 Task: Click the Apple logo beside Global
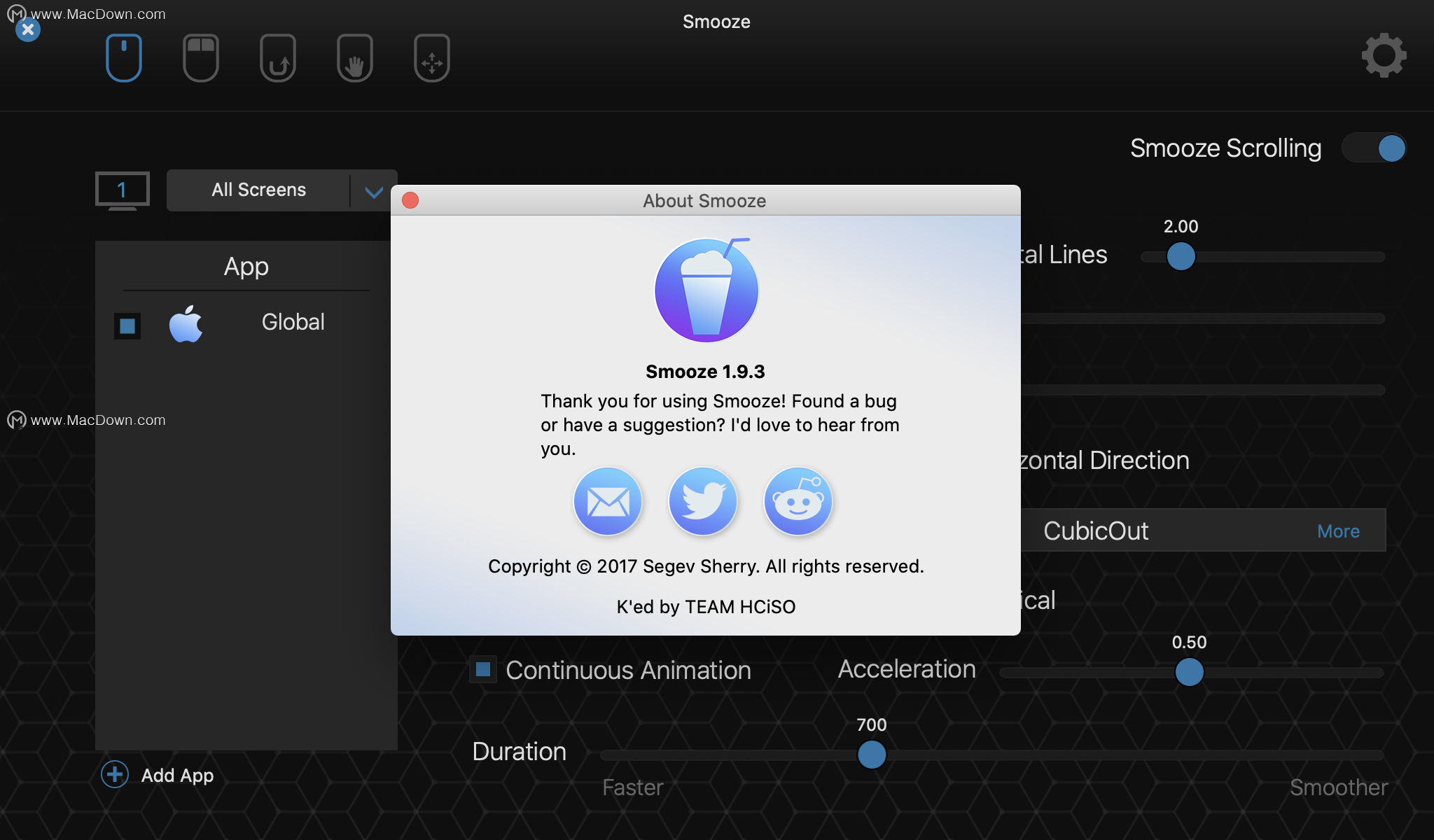pyautogui.click(x=186, y=323)
